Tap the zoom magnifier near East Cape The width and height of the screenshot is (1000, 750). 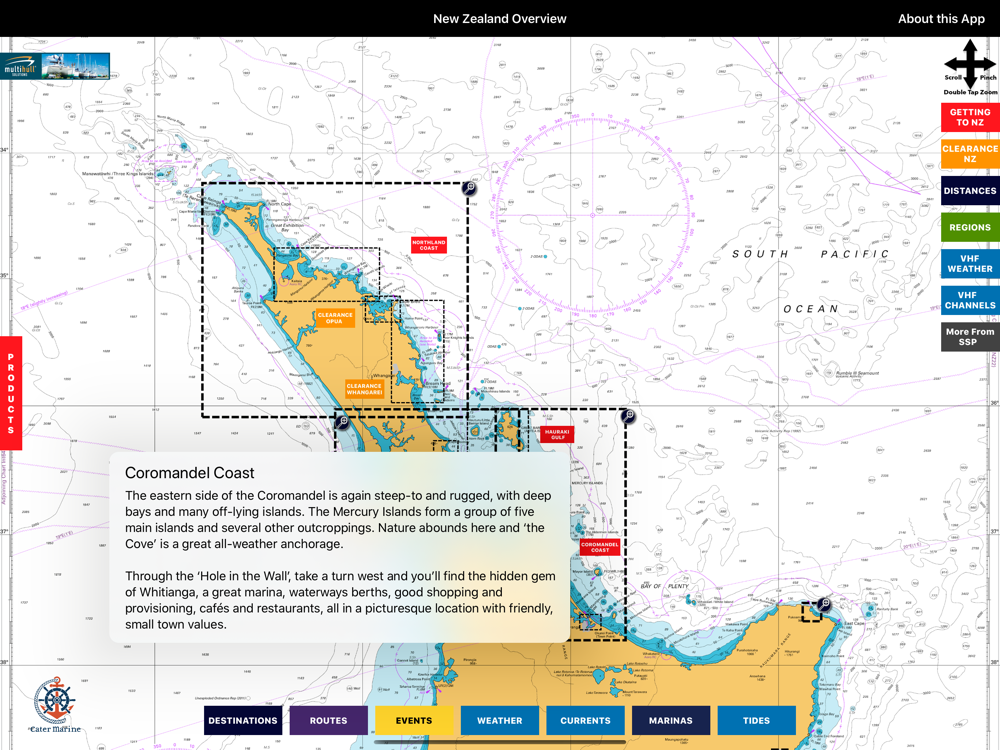(824, 604)
